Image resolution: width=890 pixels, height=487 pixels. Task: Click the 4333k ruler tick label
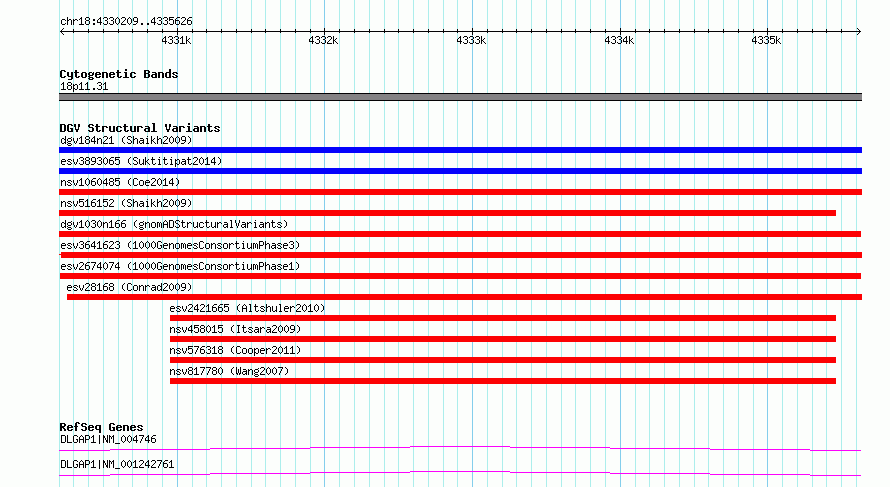point(471,40)
